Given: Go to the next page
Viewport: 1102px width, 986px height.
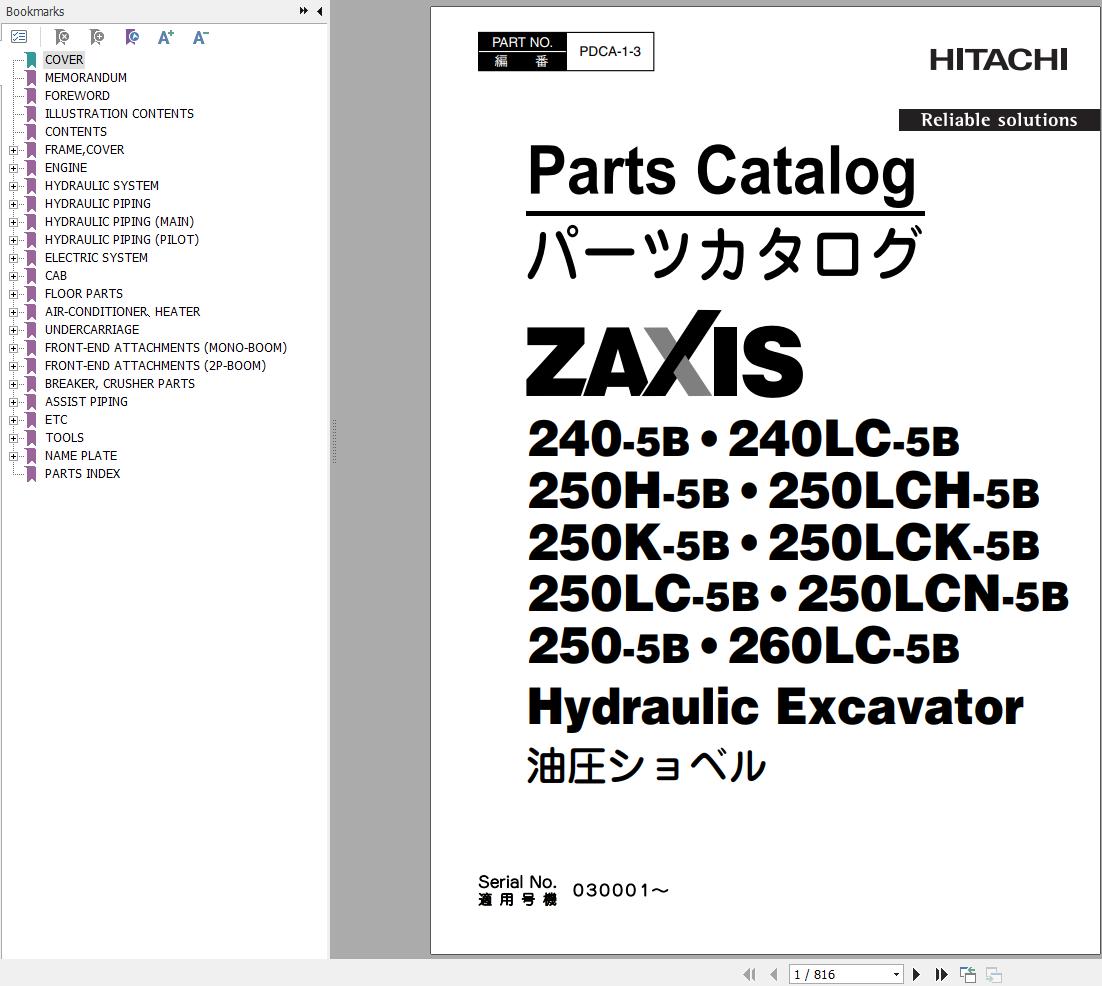Looking at the screenshot, I should (916, 974).
